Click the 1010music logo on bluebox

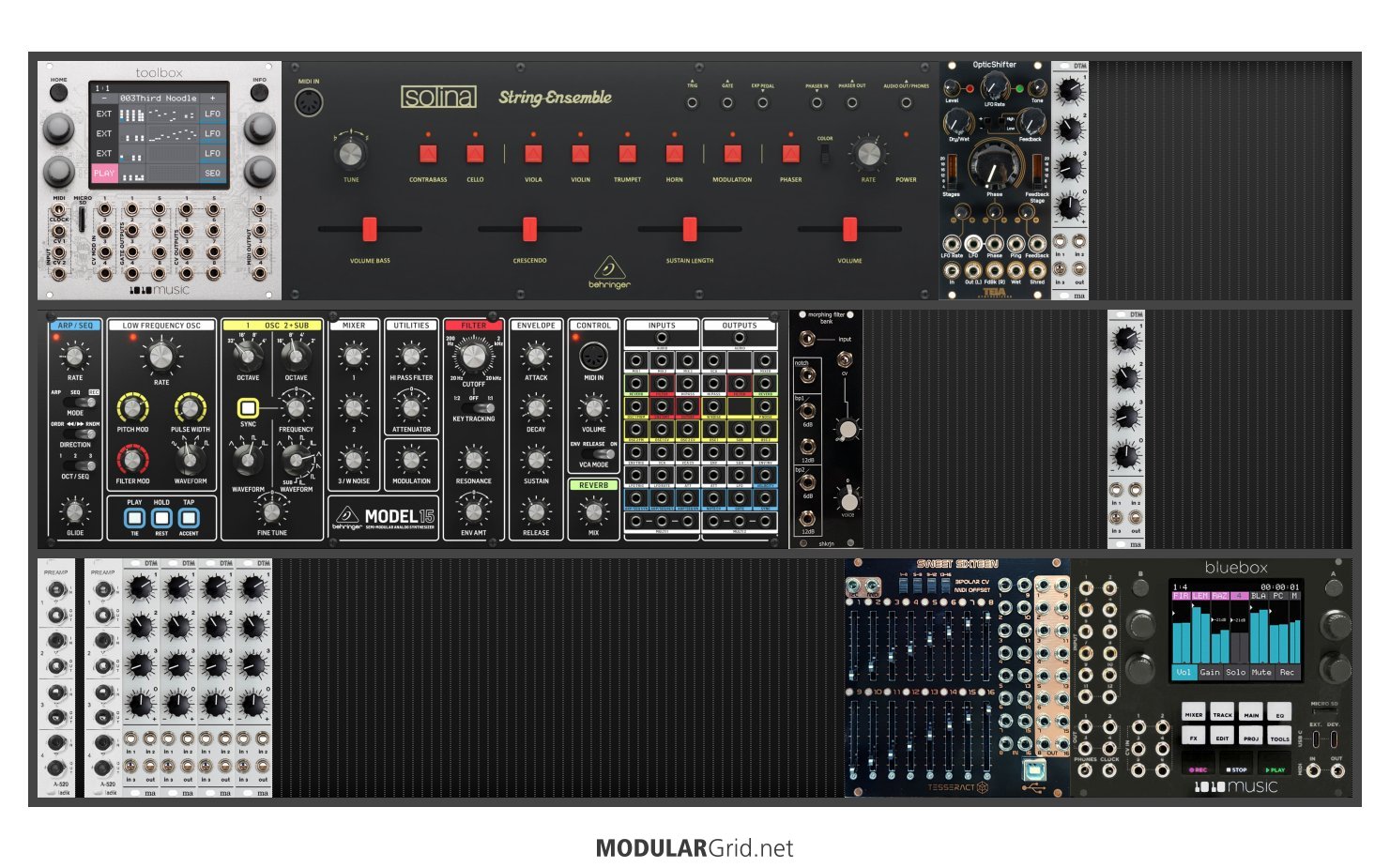1236,786
